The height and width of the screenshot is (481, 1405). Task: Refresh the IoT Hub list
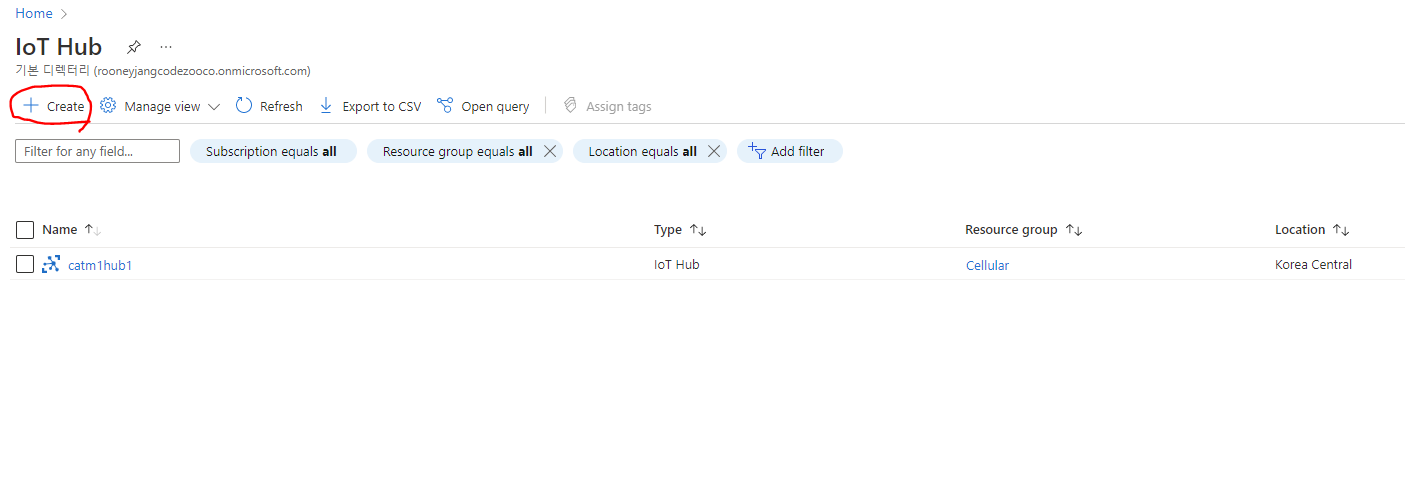pyautogui.click(x=269, y=106)
